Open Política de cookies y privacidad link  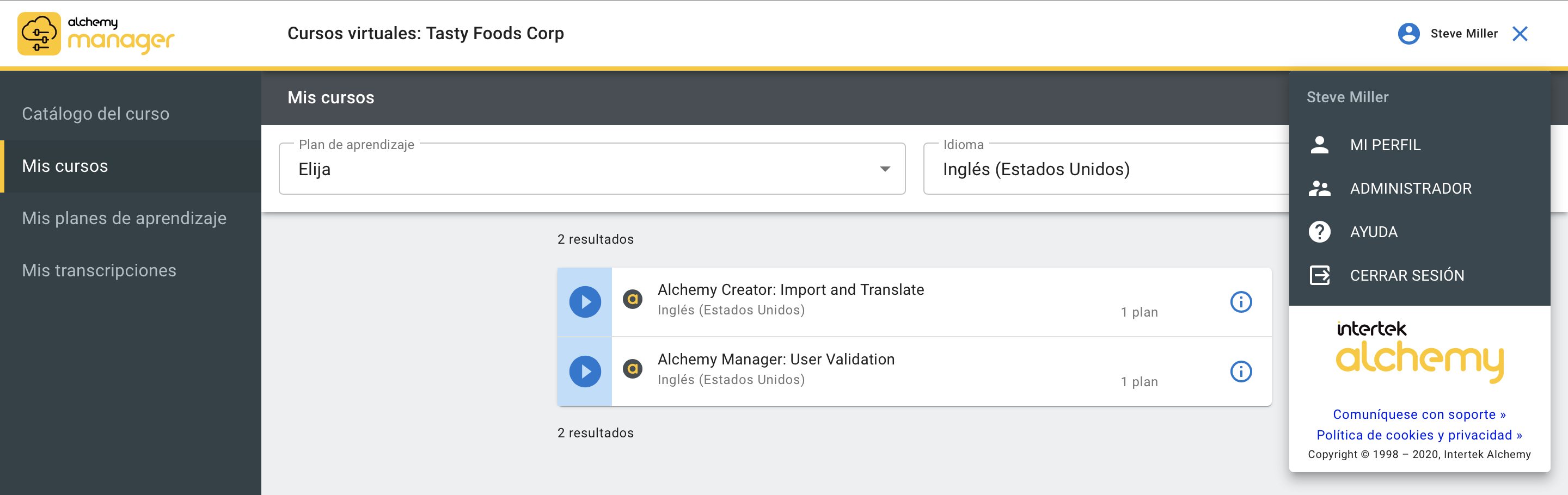point(1419,435)
